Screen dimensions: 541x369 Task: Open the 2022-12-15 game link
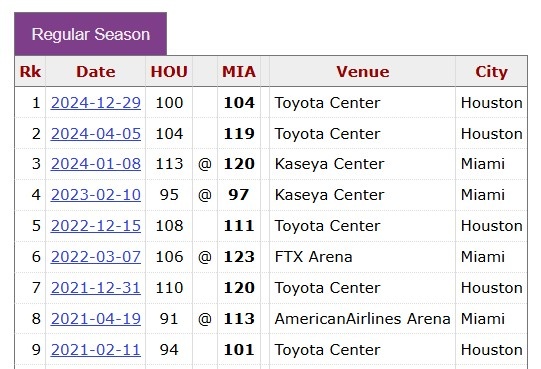coord(96,226)
